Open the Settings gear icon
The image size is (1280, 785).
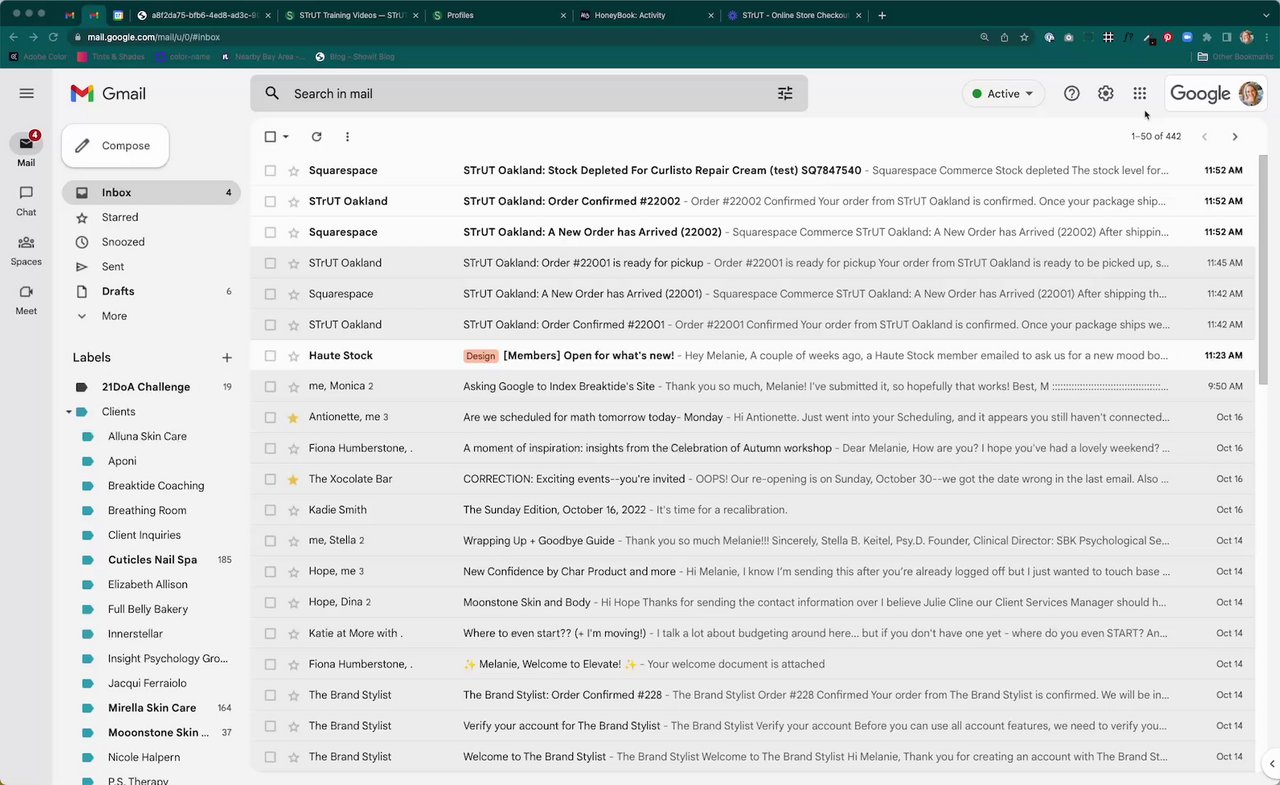point(1105,93)
